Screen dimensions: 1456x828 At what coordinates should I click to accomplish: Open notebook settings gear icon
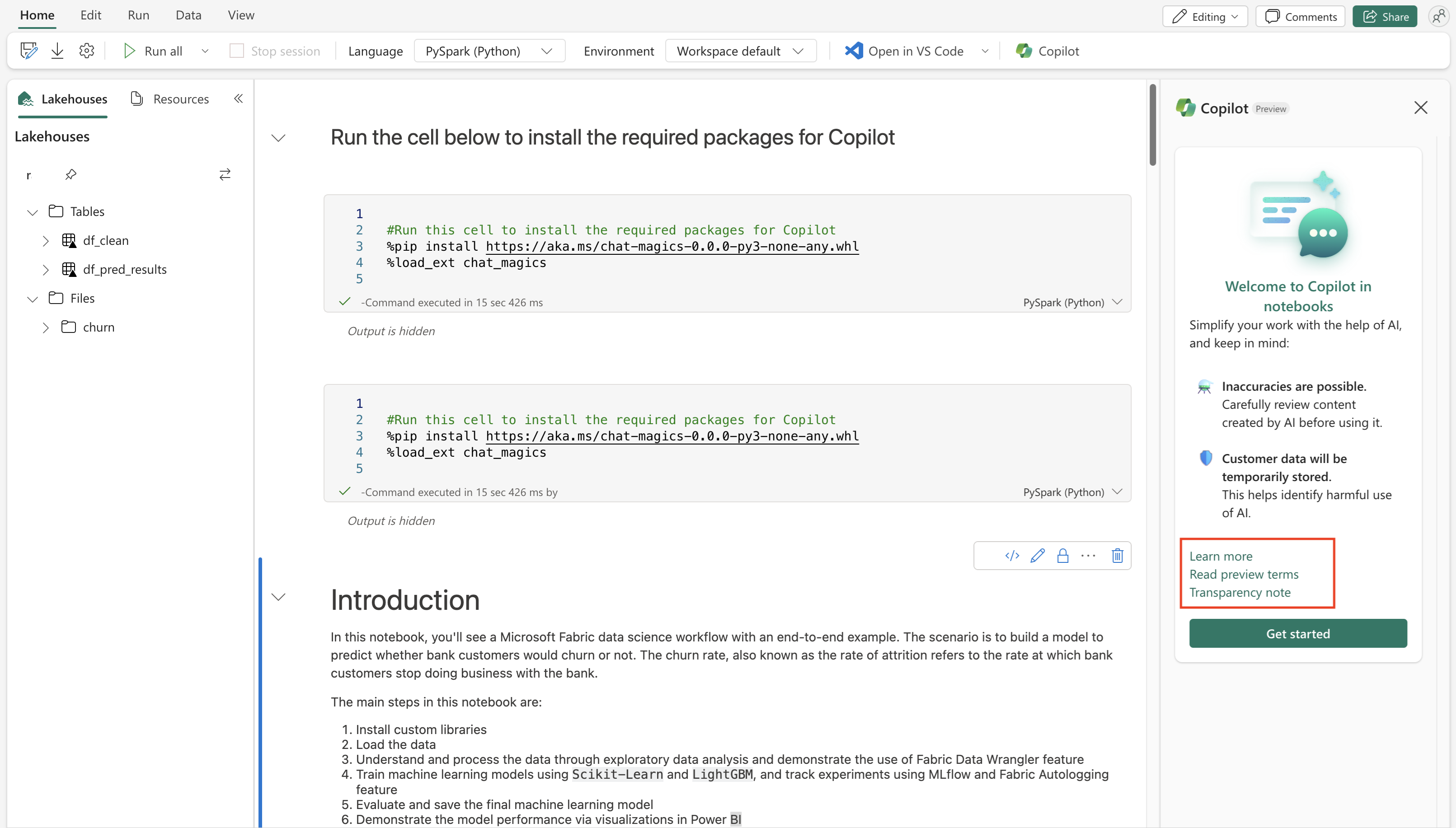point(86,51)
